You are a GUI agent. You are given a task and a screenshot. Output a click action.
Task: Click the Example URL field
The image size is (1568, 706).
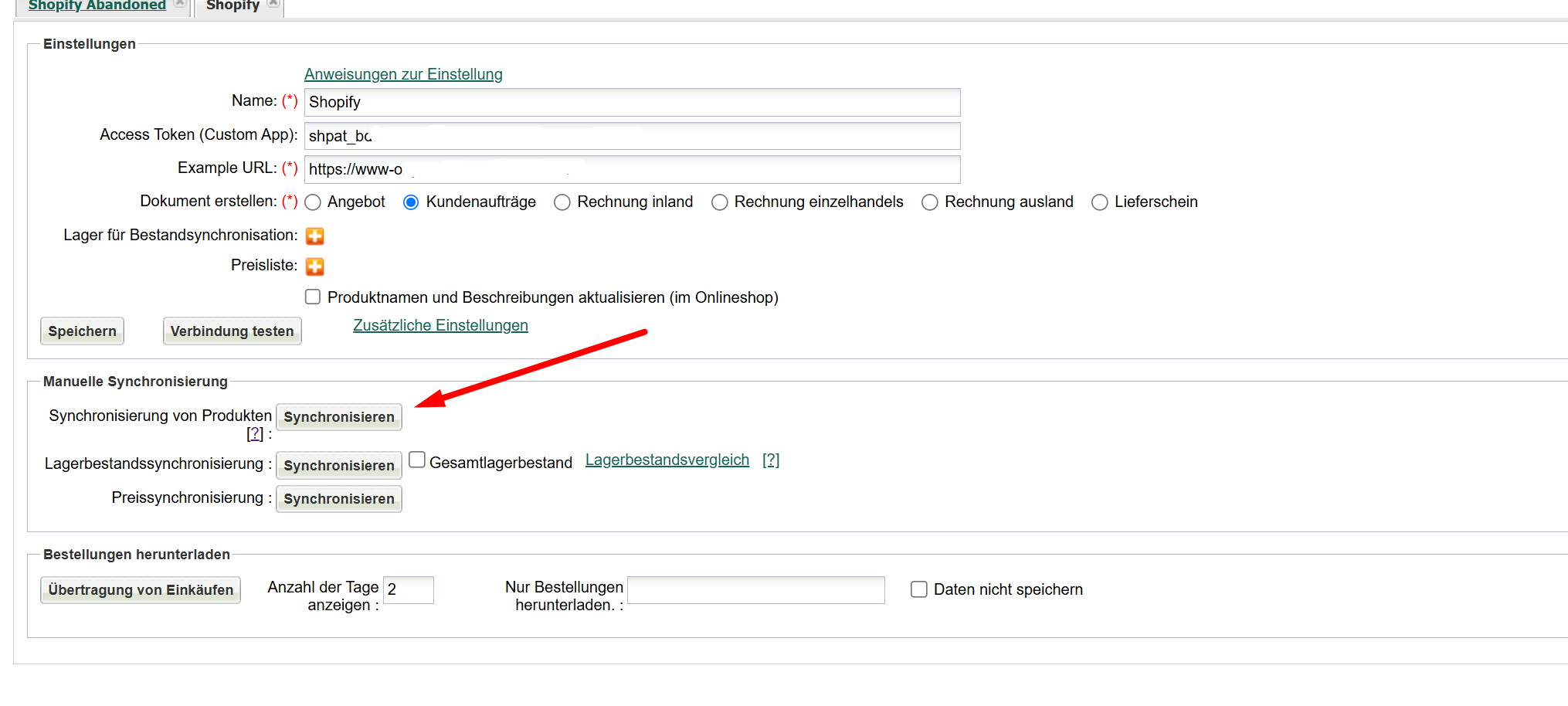point(632,169)
